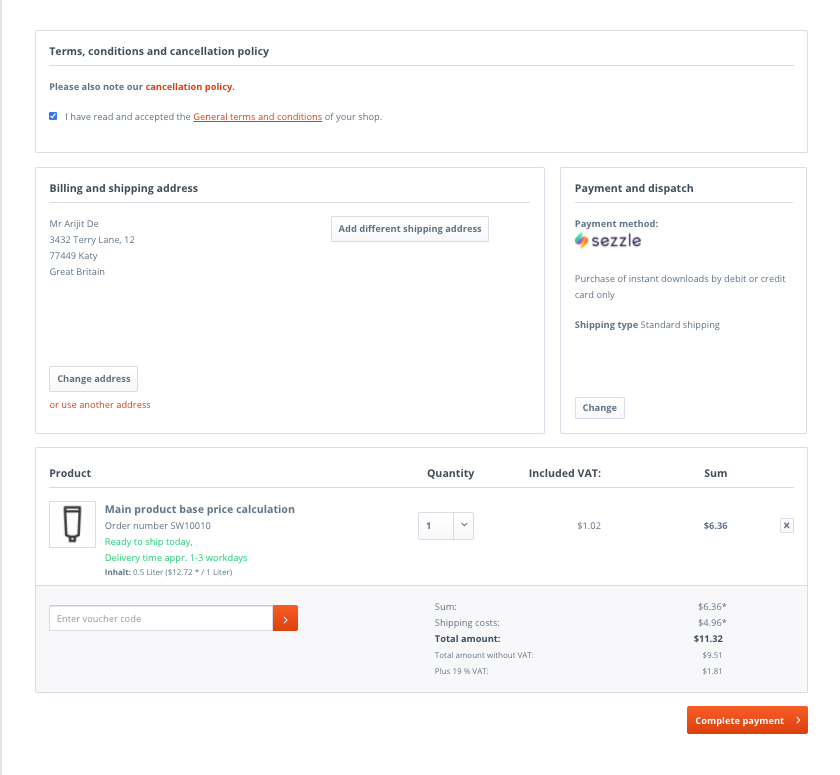Remove the product using the X icon

click(786, 525)
